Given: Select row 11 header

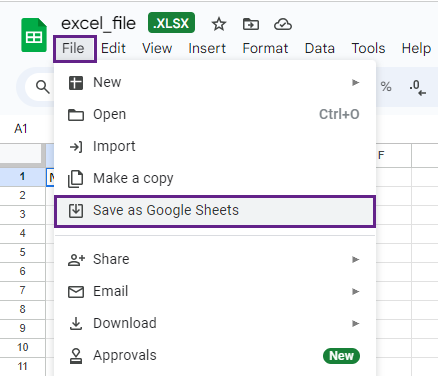Looking at the screenshot, I should click(22, 366).
